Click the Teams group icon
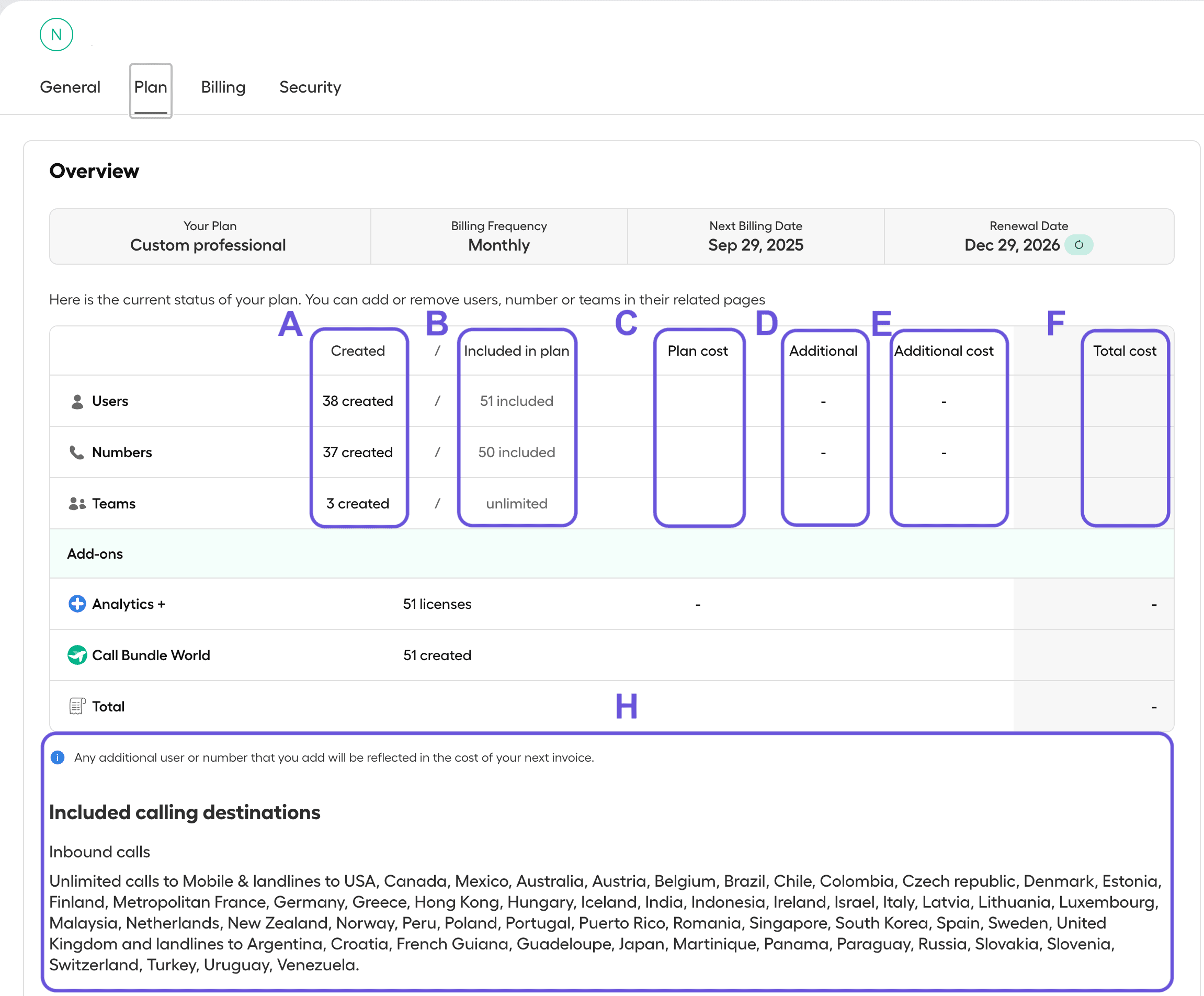 point(77,503)
